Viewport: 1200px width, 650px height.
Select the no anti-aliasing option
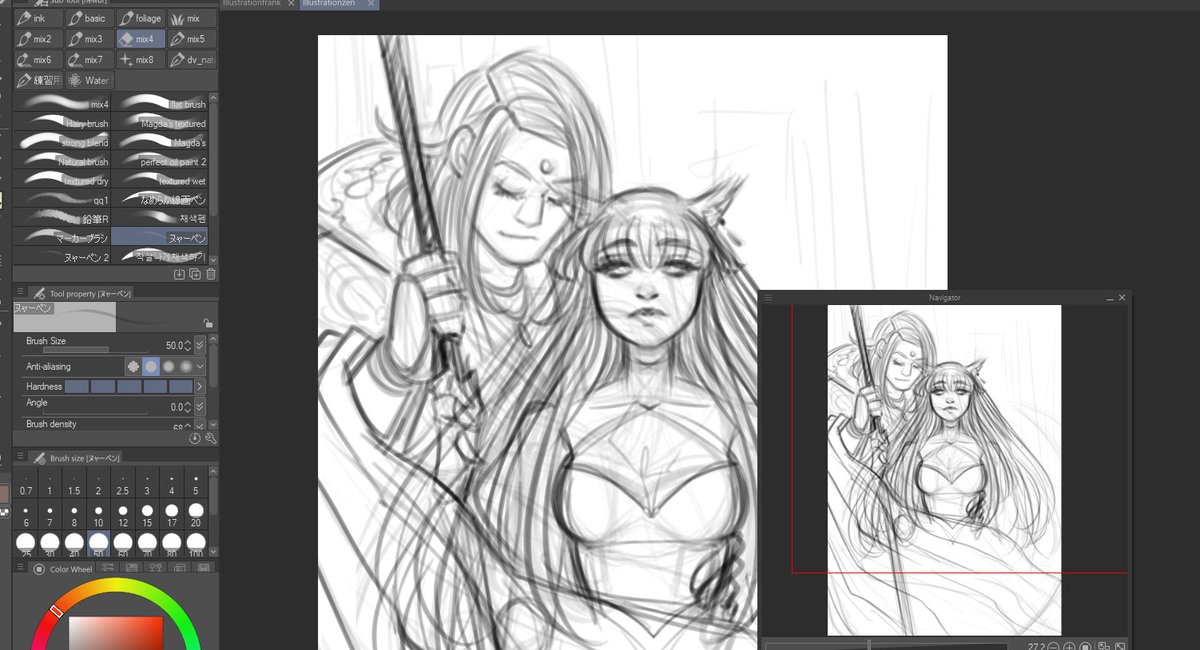pyautogui.click(x=133, y=367)
